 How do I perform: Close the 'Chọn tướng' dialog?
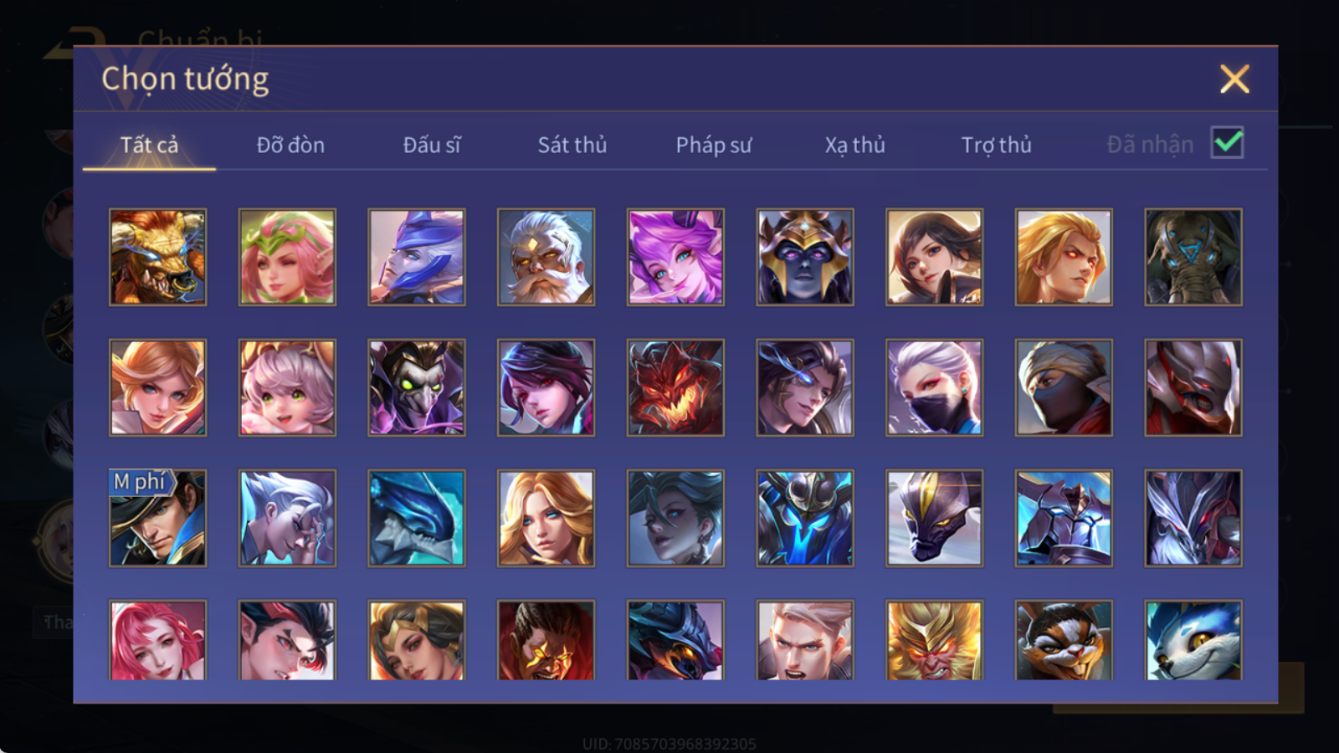click(1235, 79)
